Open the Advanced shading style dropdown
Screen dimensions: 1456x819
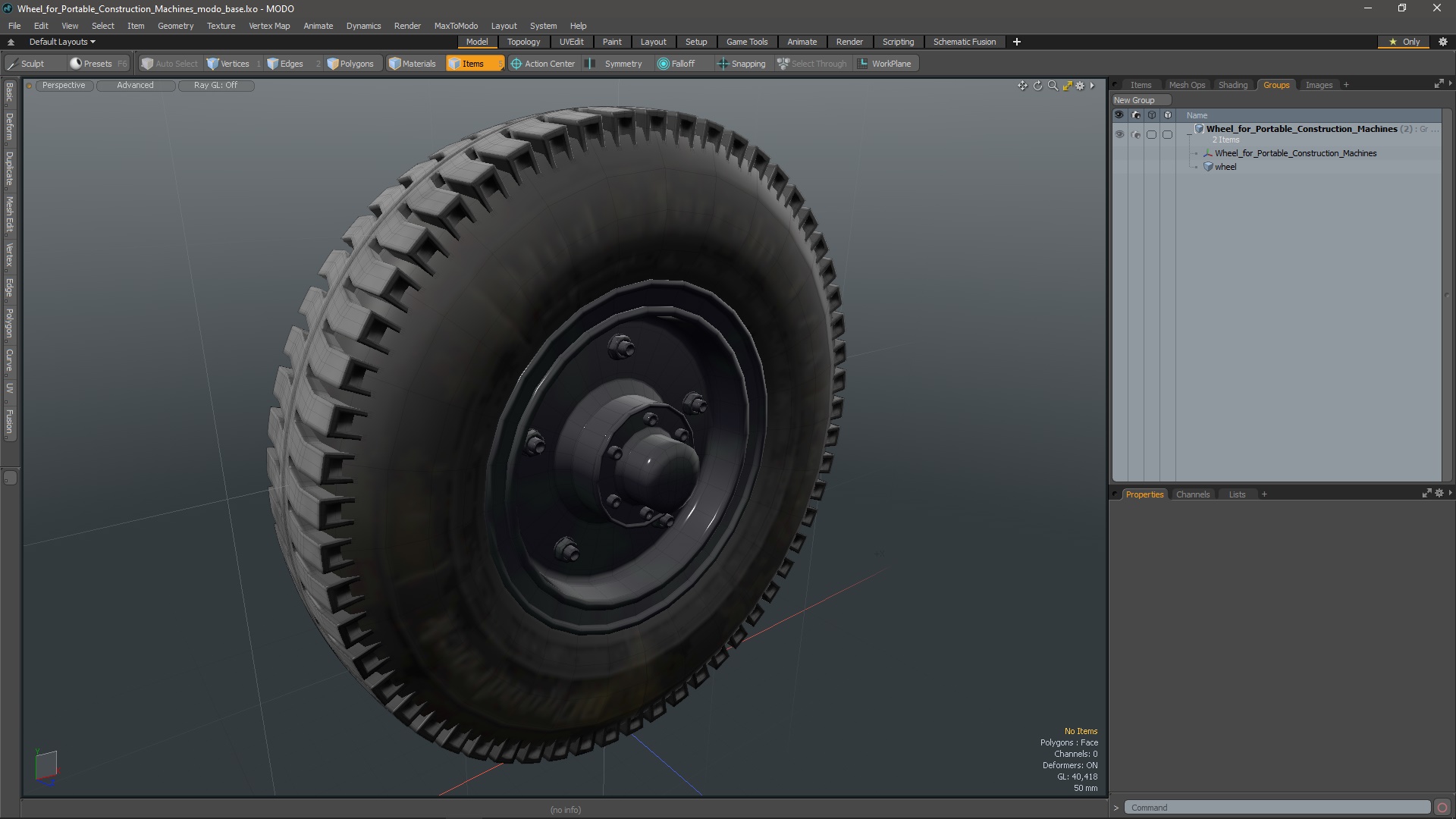click(x=135, y=86)
